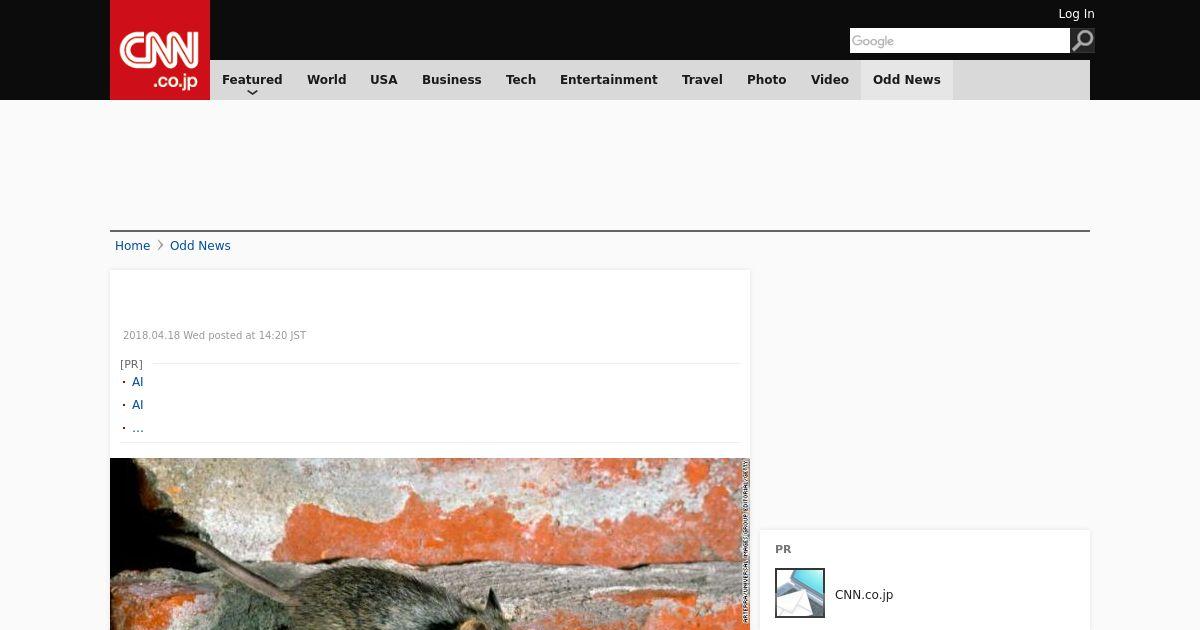The width and height of the screenshot is (1200, 630).
Task: Go to the Entertainment section
Action: tap(609, 80)
